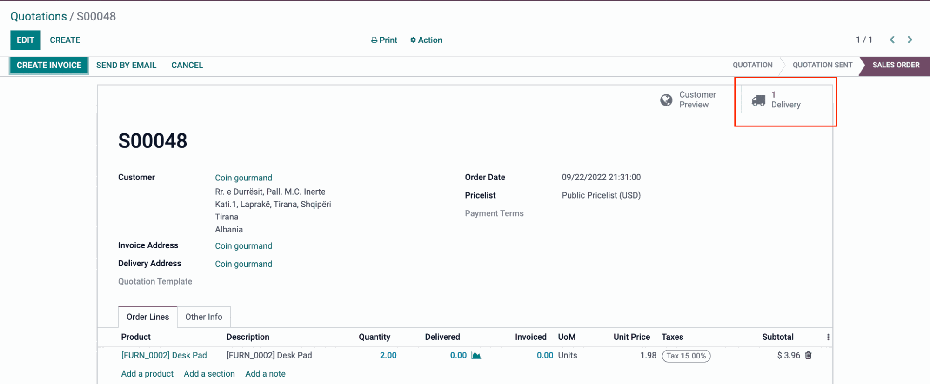Click the Delivered column header
Image resolution: width=930 pixels, height=384 pixels.
[442, 337]
